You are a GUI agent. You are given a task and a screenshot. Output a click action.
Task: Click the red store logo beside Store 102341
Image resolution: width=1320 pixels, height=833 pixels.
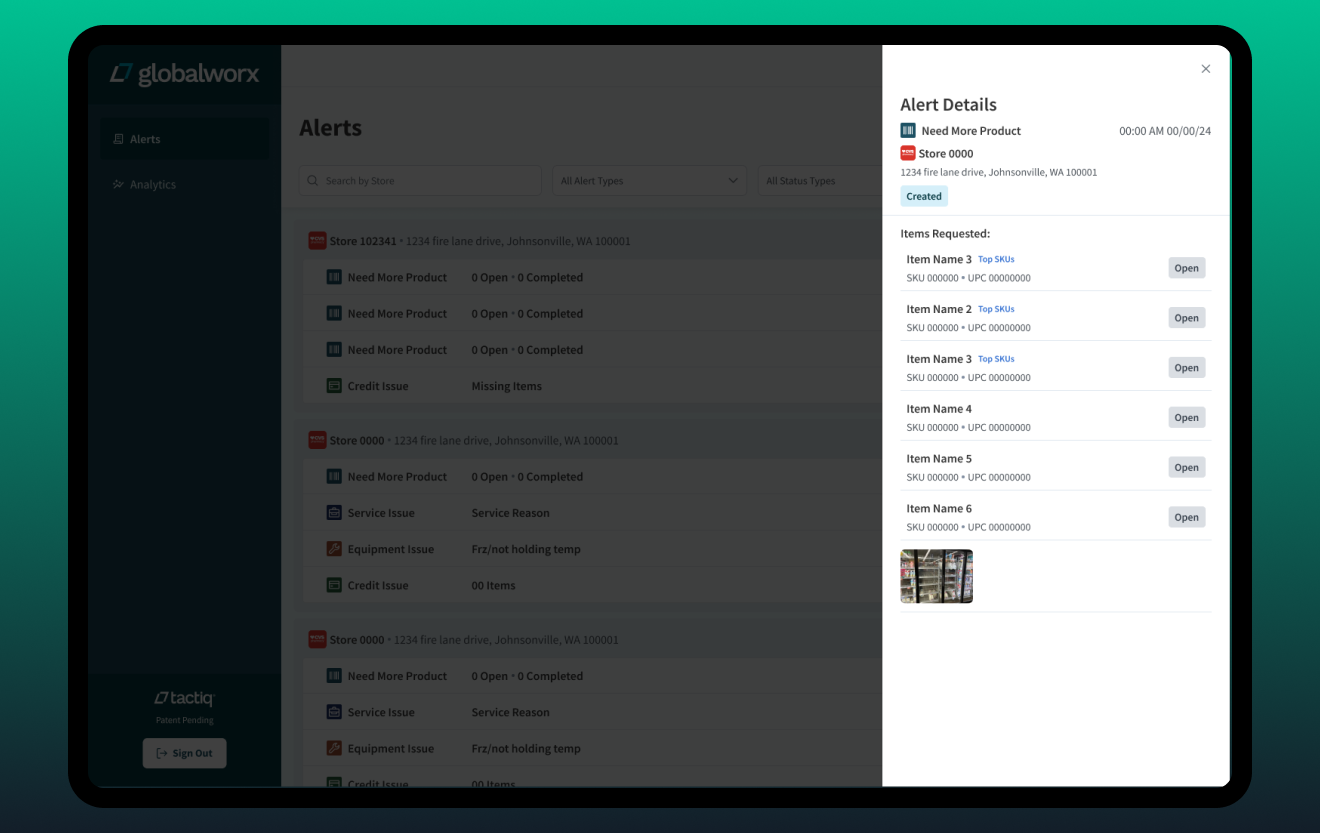pyautogui.click(x=317, y=241)
